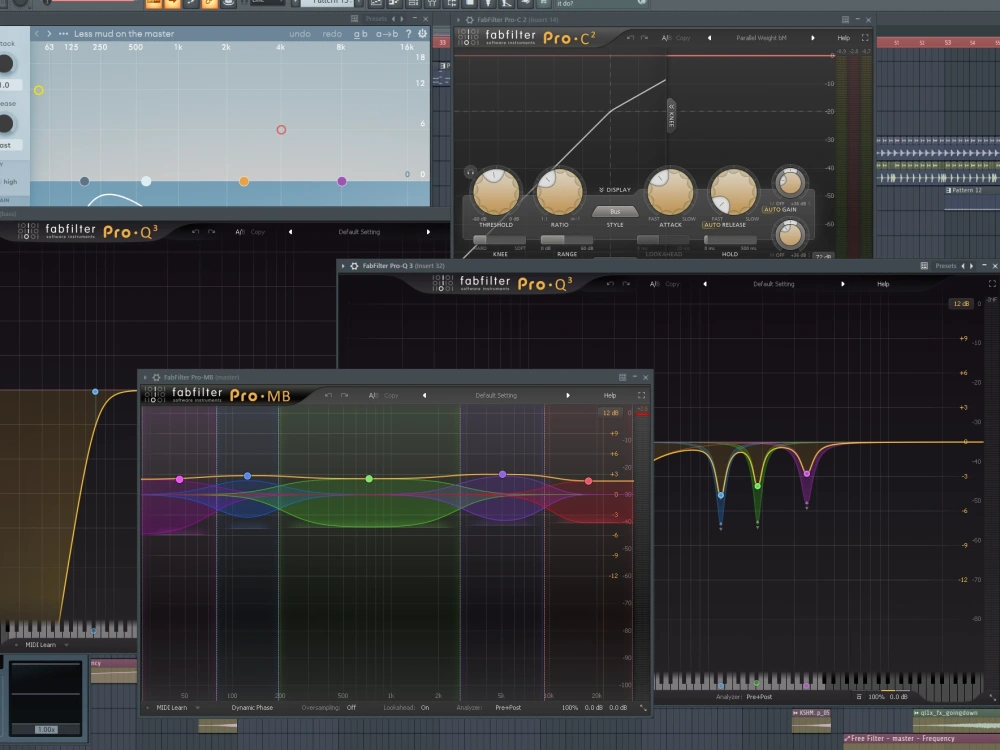Open help question mark in blue EQ

pyautogui.click(x=409, y=34)
